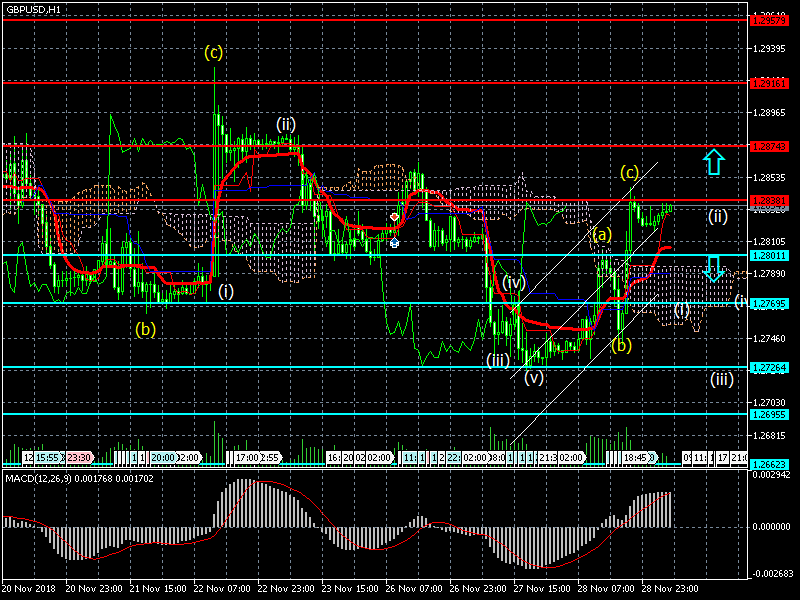Image resolution: width=800 pixels, height=600 pixels.
Task: Click the cyan up arrow on chart
Action: pyautogui.click(x=712, y=162)
